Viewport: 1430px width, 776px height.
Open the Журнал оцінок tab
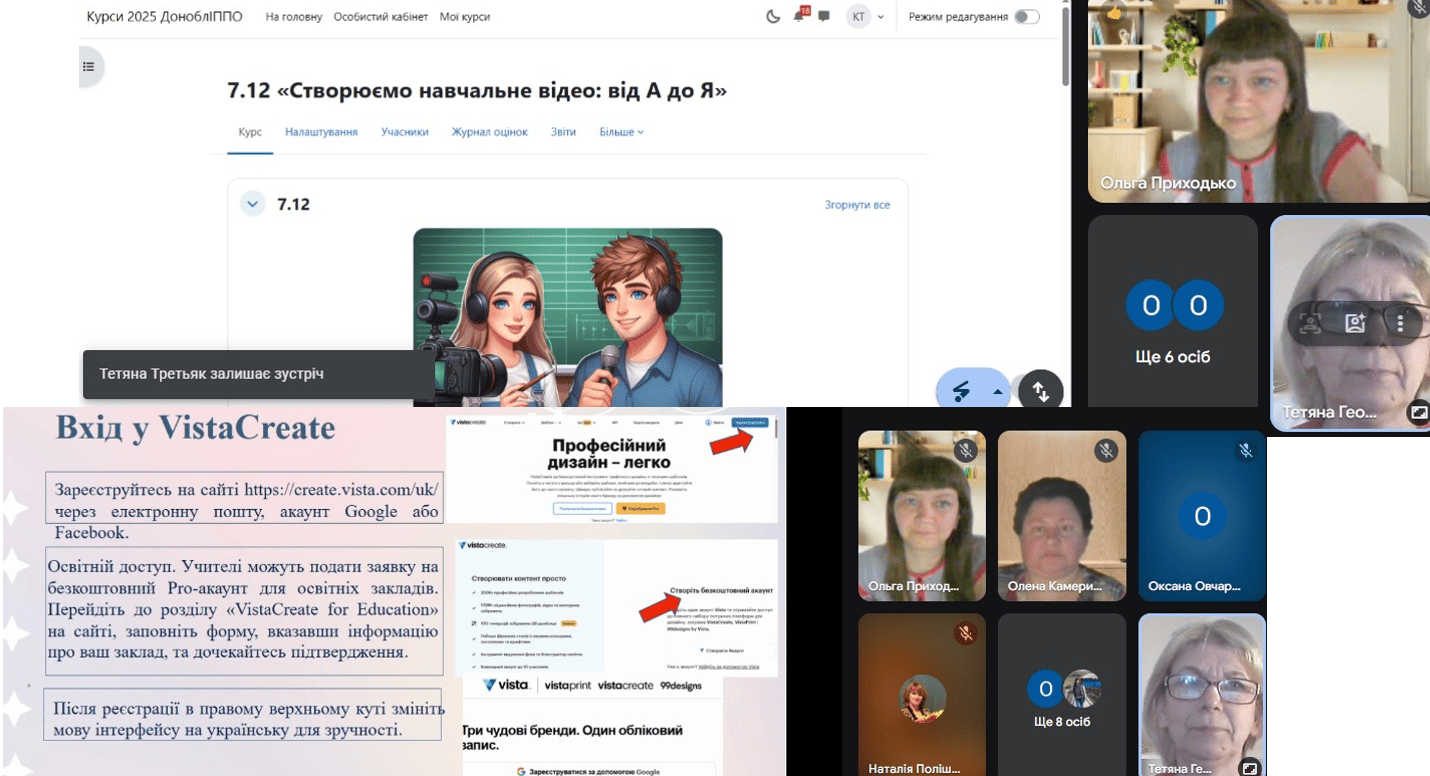489,132
